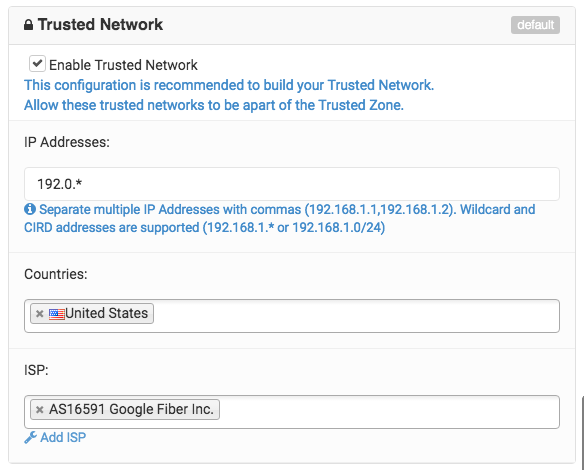This screenshot has height=470, width=584.
Task: Click the Countries label
Action: (x=56, y=274)
